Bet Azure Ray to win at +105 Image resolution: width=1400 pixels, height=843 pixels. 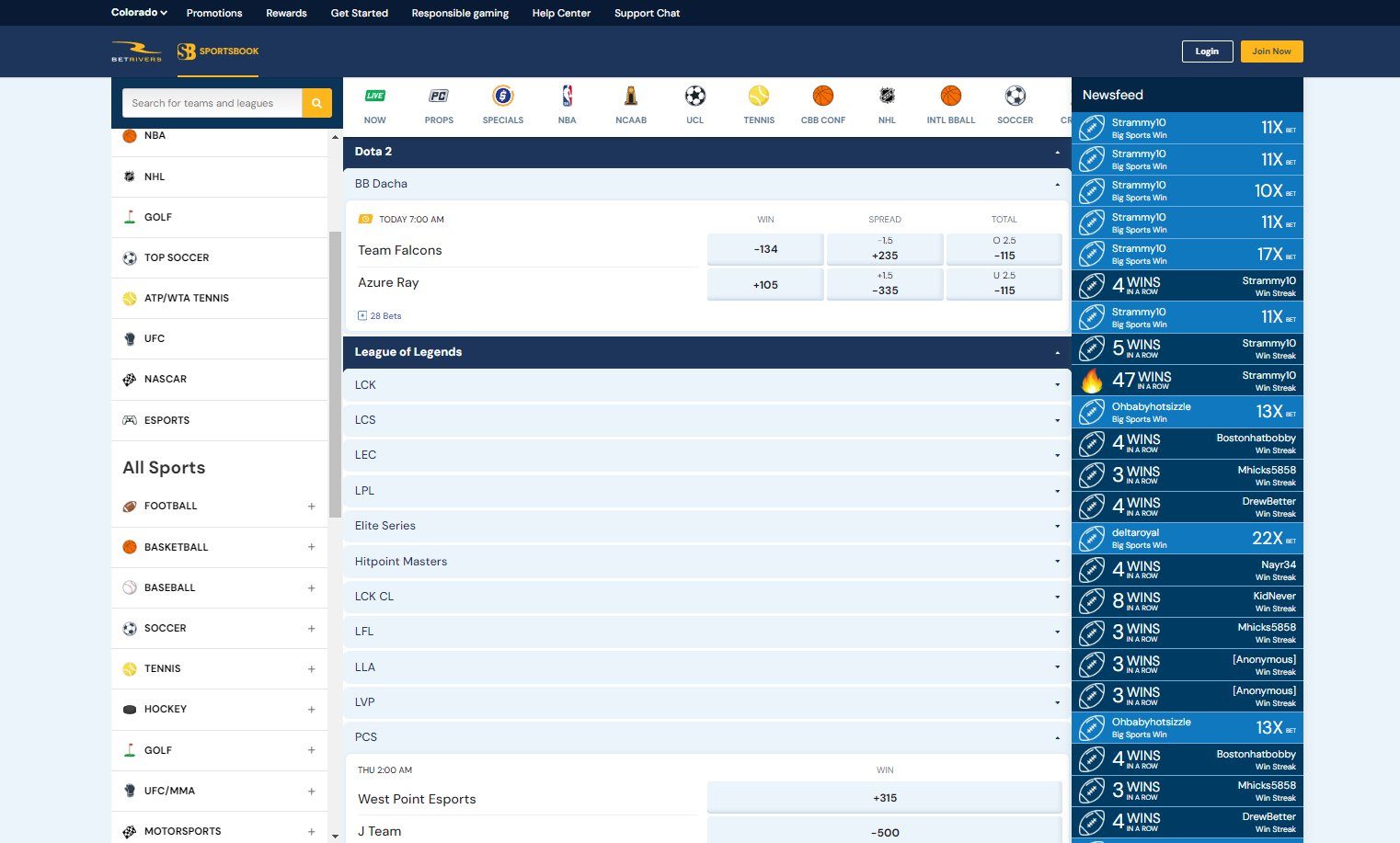coord(765,285)
